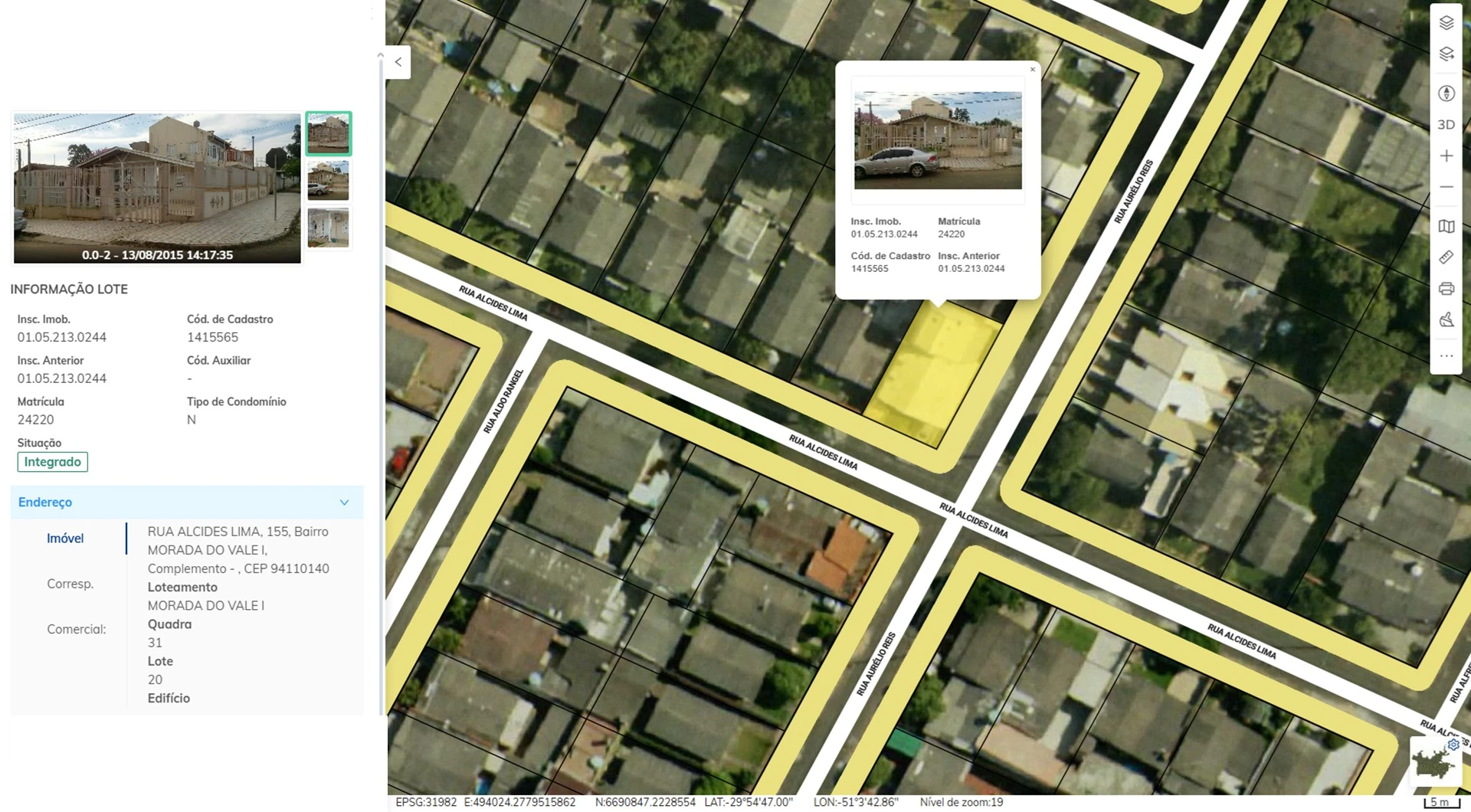
Task: Switch to the Imóvel address tab
Action: click(x=65, y=539)
